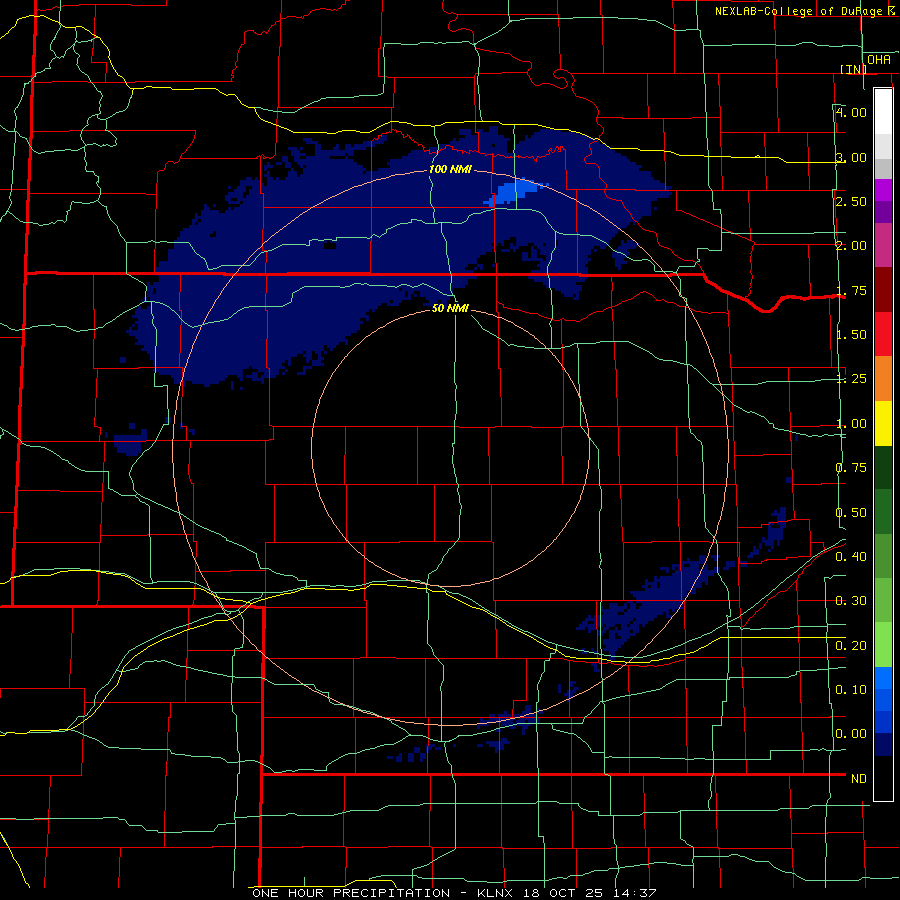Screen dimensions: 900x900
Task: Click the "ND" no-data legend label
Action: point(859,779)
